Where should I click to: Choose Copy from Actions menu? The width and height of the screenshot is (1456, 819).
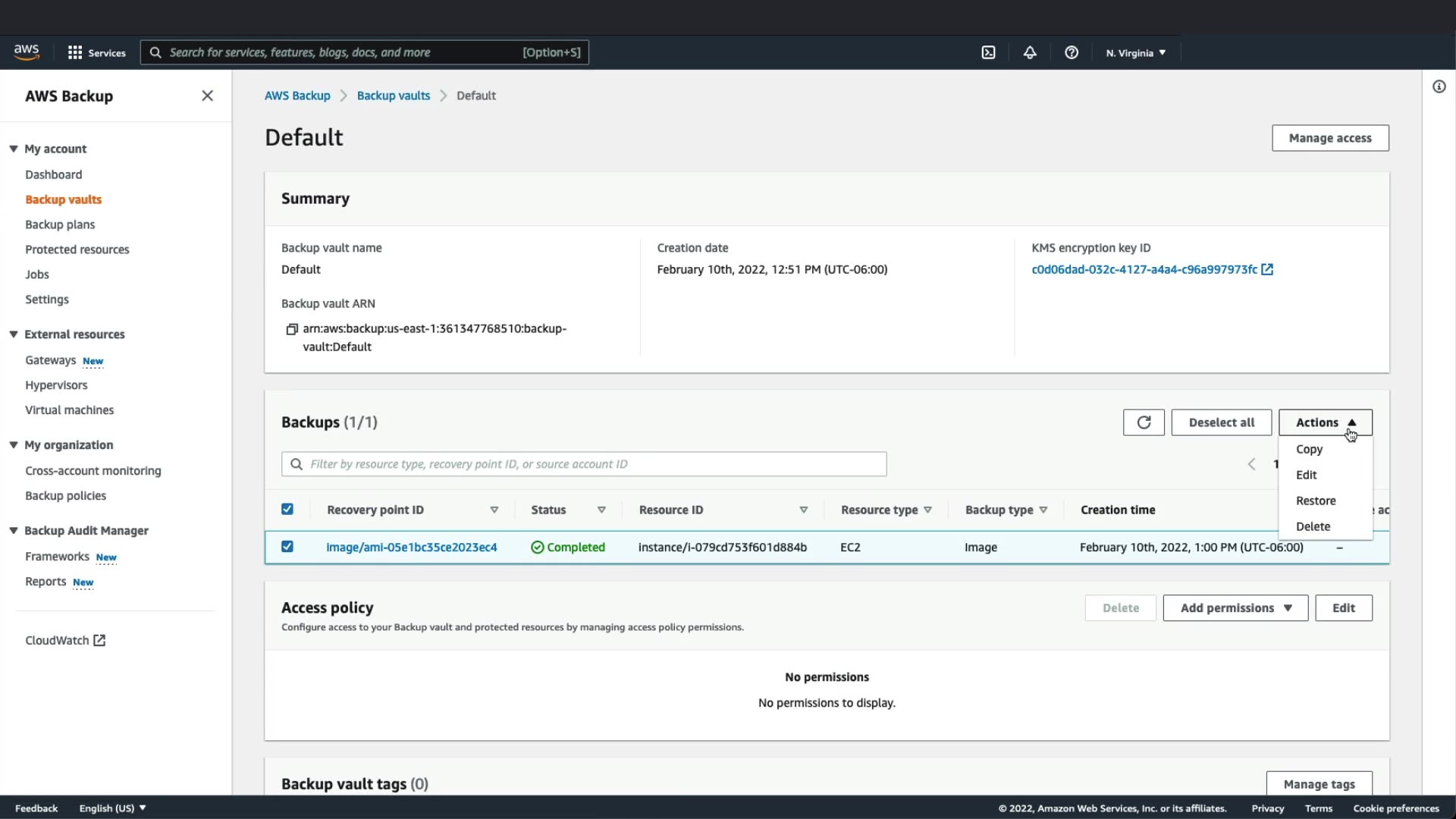point(1309,449)
